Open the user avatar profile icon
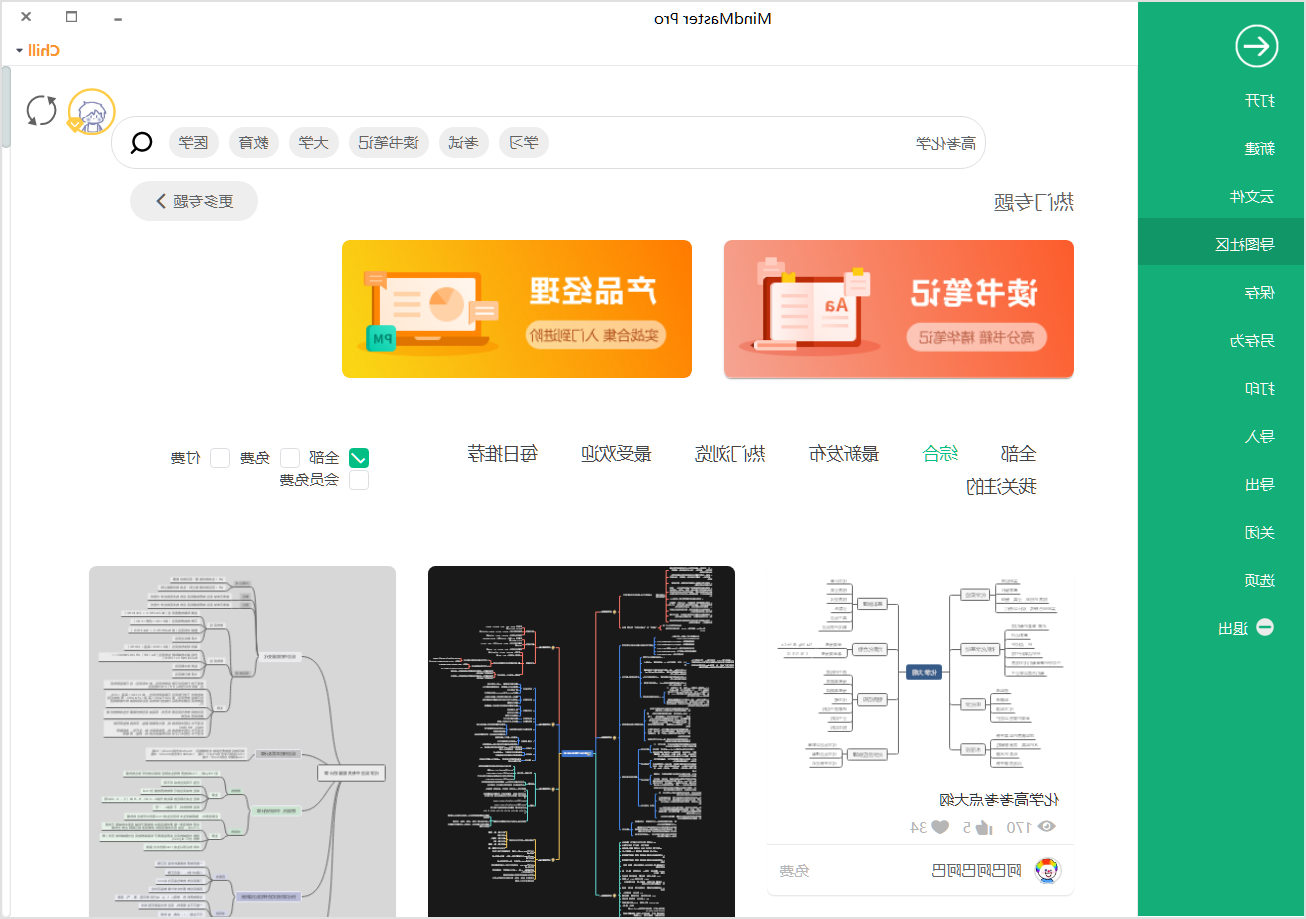 click(x=91, y=112)
